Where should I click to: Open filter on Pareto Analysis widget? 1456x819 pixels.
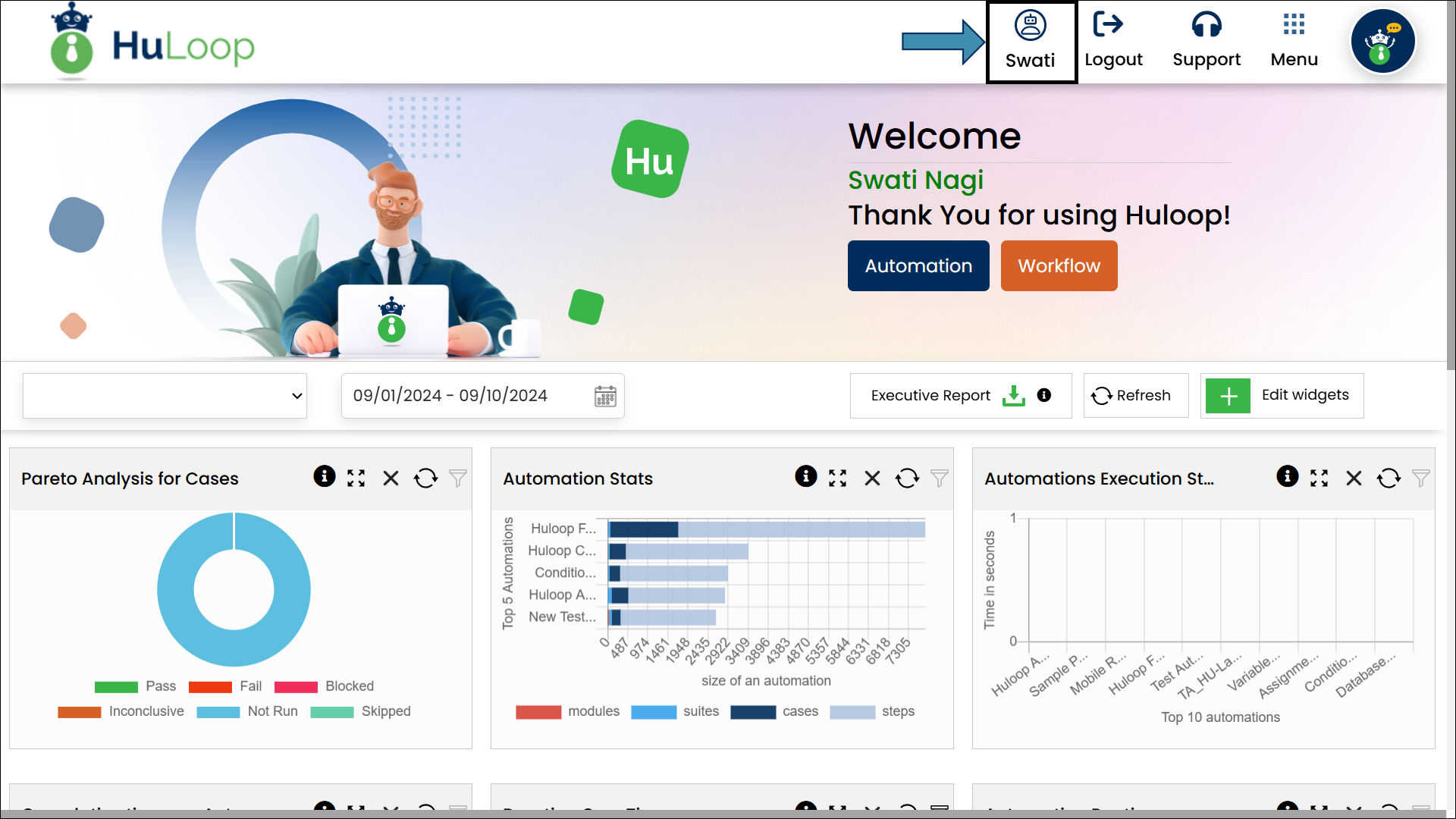click(458, 478)
